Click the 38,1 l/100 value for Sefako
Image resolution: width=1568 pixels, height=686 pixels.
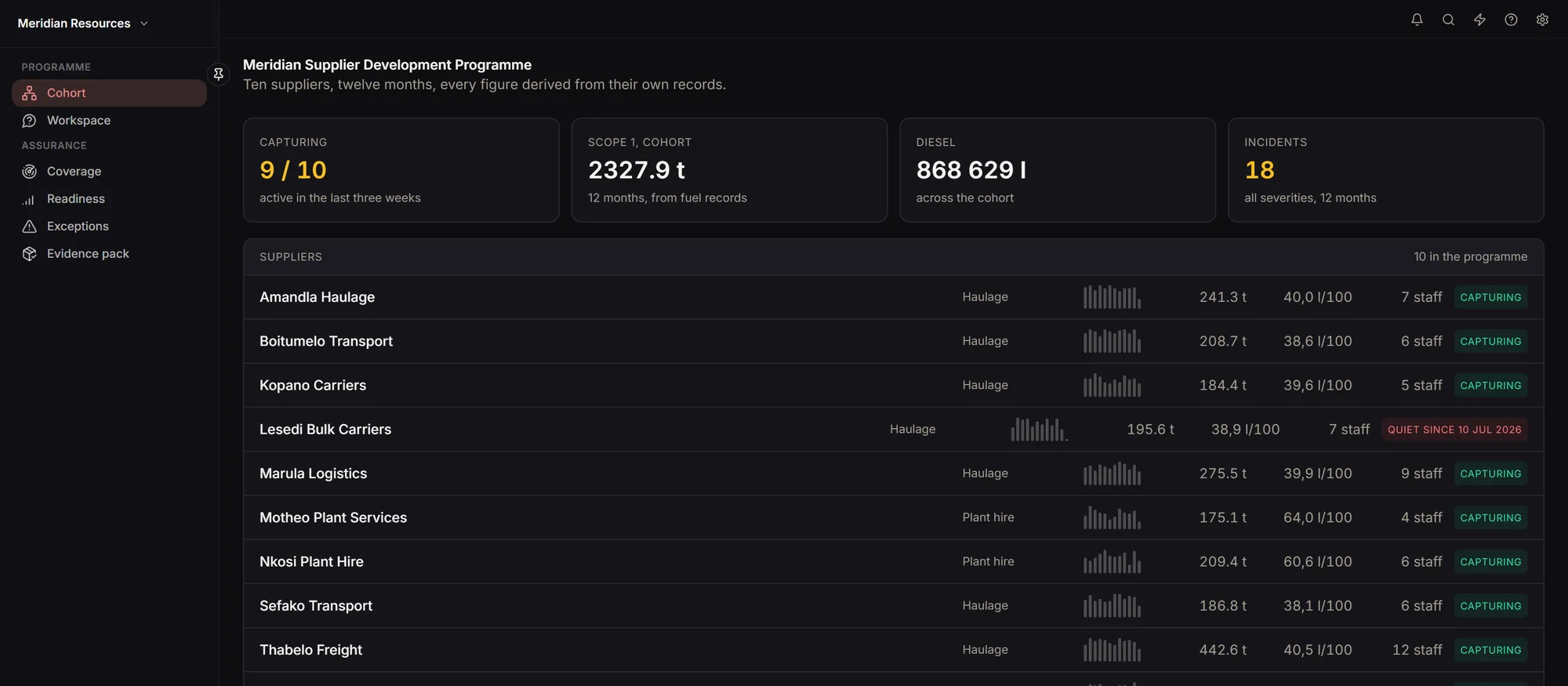(1317, 606)
